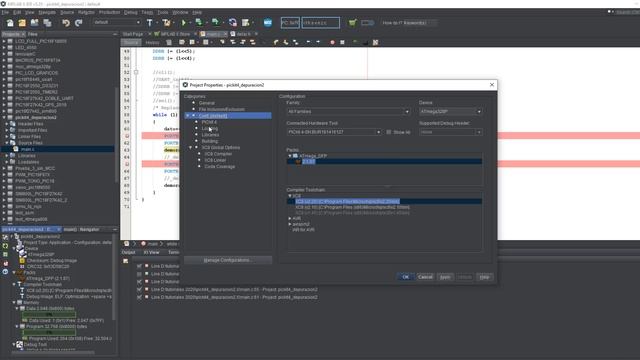Click the red toggle breakpoint editor icon
Viewport: 640px width, 360px height.
pyautogui.click(x=332, y=42)
